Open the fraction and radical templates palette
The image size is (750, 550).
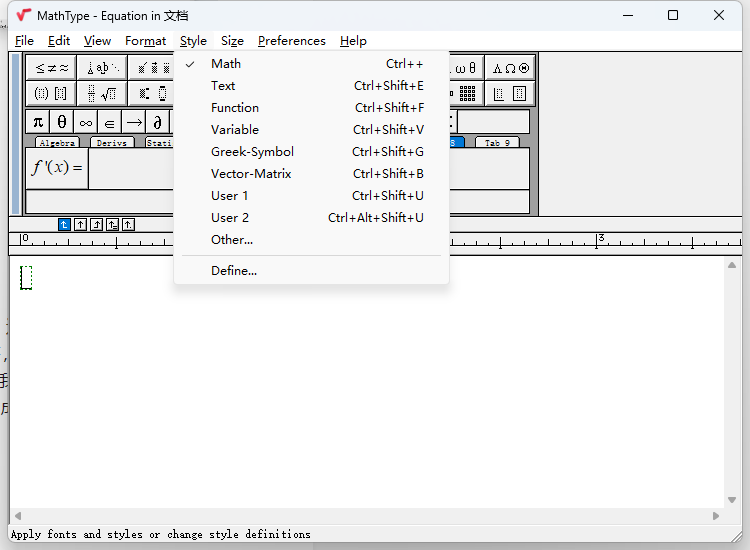(102, 93)
